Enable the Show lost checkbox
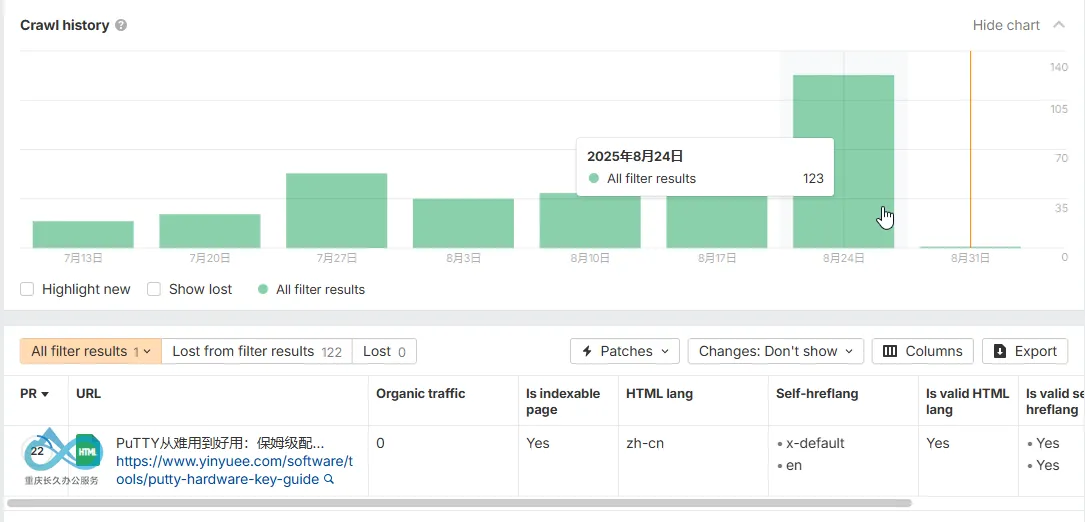Image resolution: width=1085 pixels, height=522 pixels. pyautogui.click(x=154, y=289)
